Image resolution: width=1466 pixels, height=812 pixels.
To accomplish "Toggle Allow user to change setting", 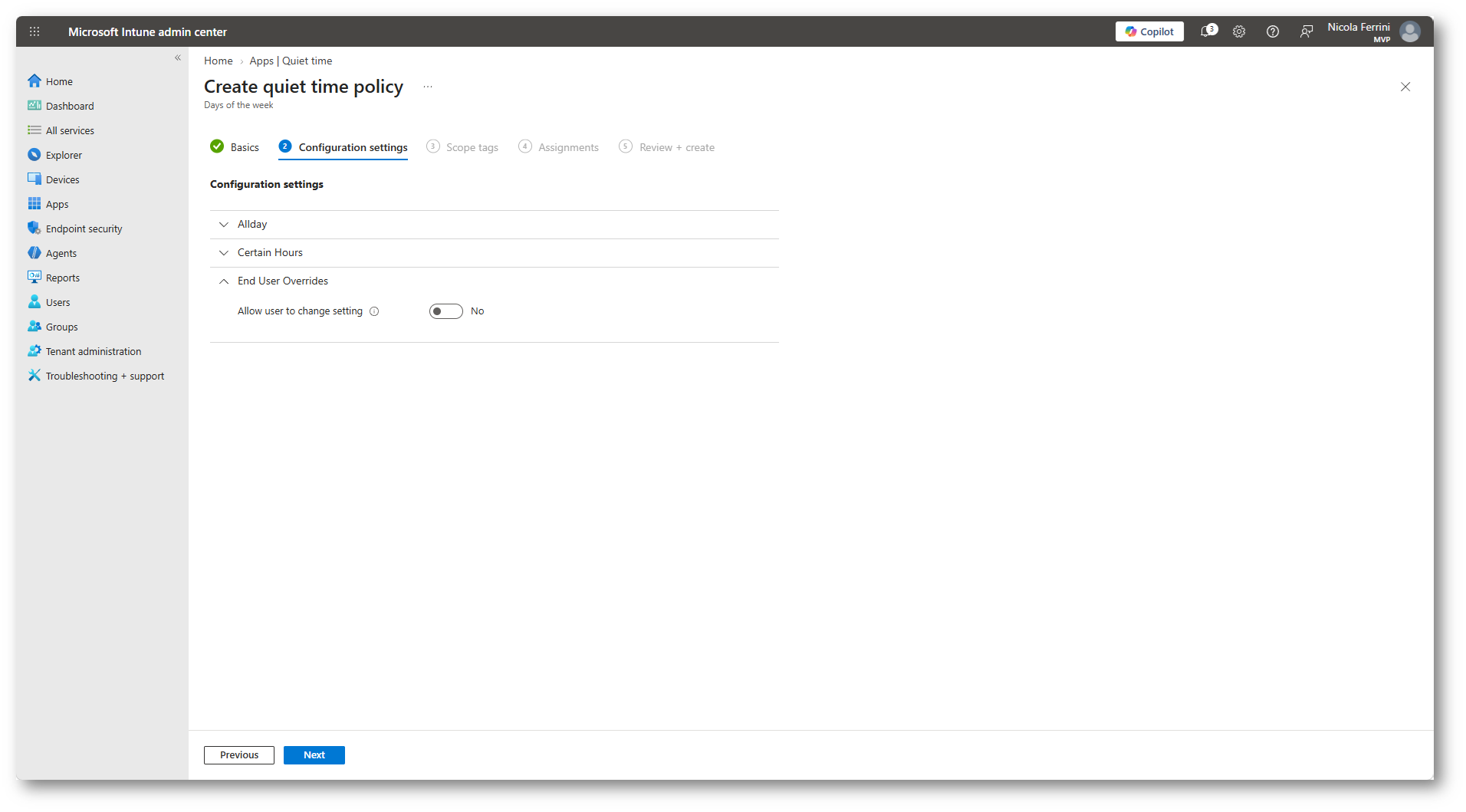I will tap(446, 311).
